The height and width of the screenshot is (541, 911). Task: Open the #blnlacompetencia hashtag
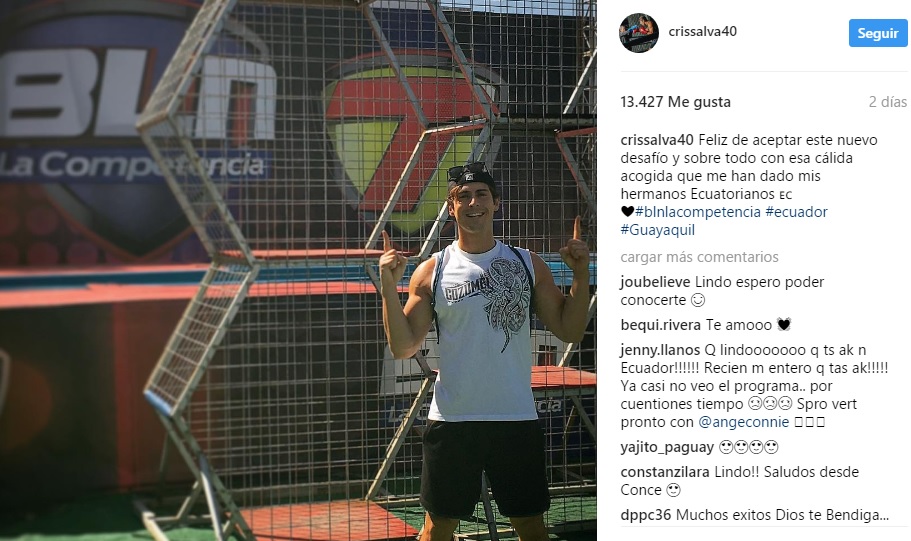click(698, 212)
